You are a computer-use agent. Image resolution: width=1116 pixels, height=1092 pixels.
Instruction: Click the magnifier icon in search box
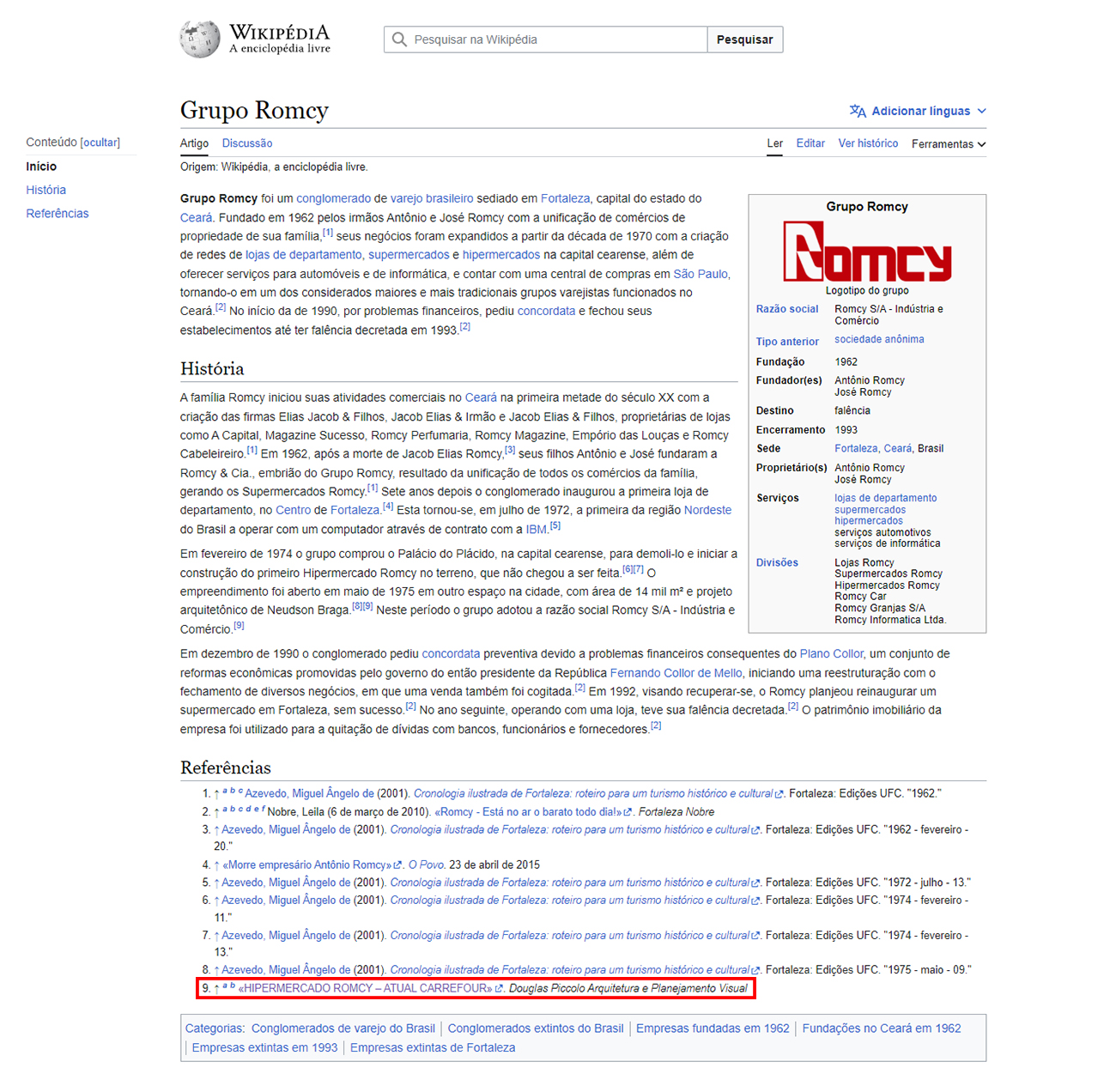(x=399, y=39)
